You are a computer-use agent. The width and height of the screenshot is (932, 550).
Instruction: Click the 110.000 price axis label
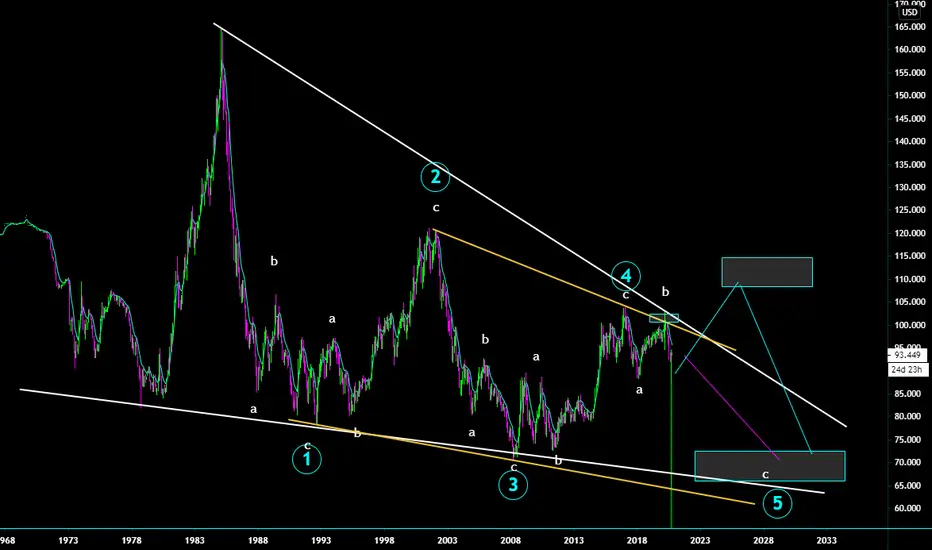pos(910,279)
